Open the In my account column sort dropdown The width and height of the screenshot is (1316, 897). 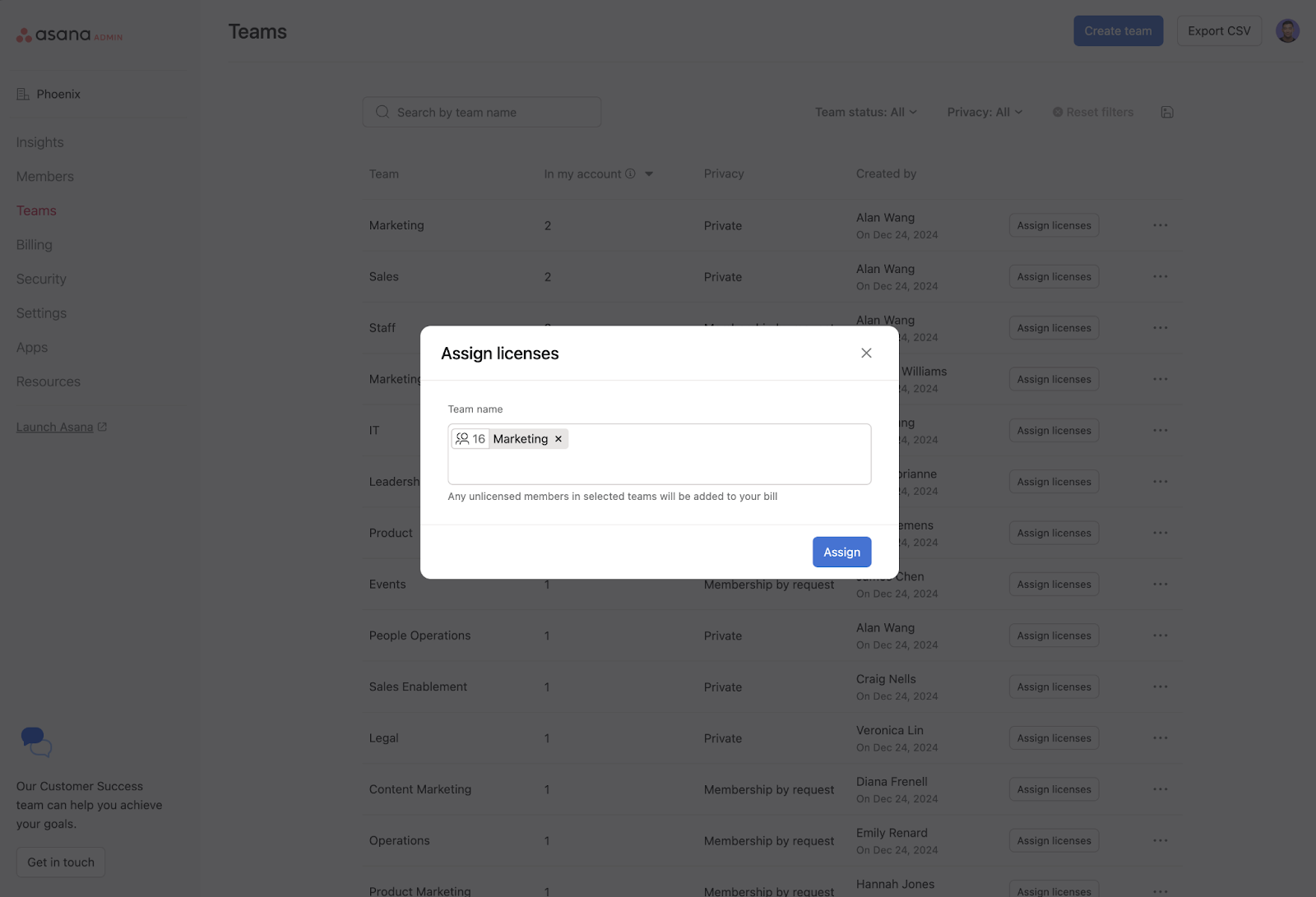coord(648,173)
